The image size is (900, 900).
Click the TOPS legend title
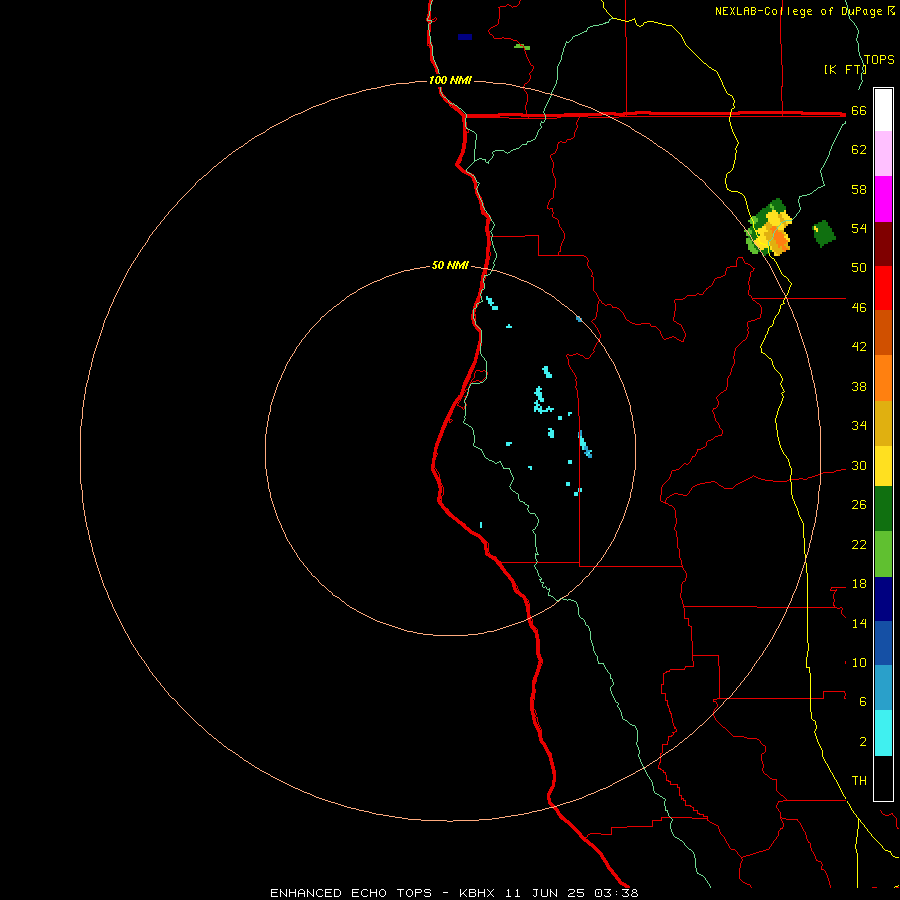[x=879, y=59]
